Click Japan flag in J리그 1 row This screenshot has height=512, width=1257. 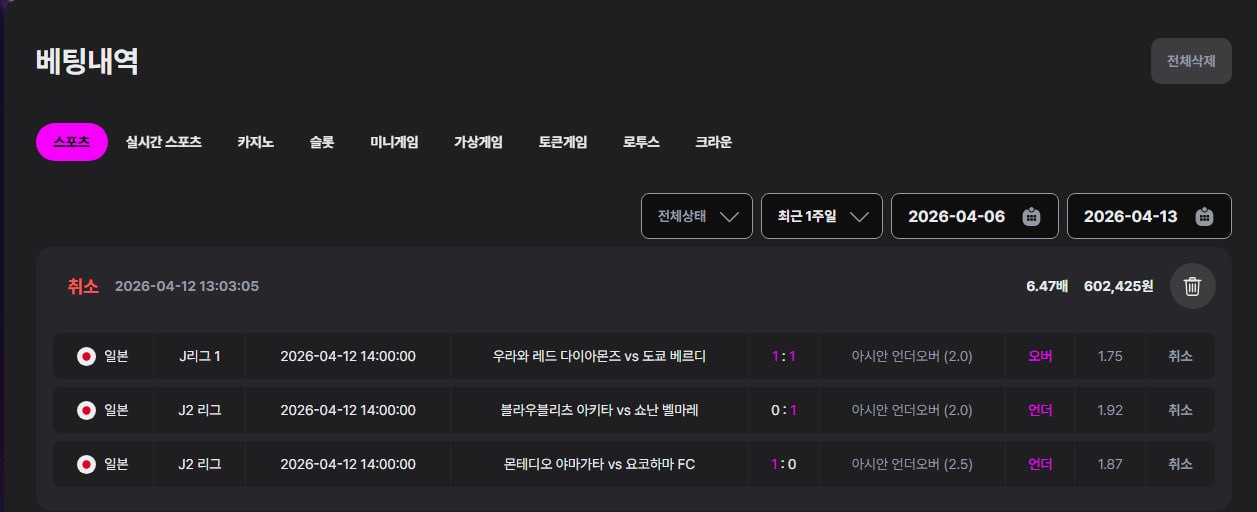coord(86,356)
